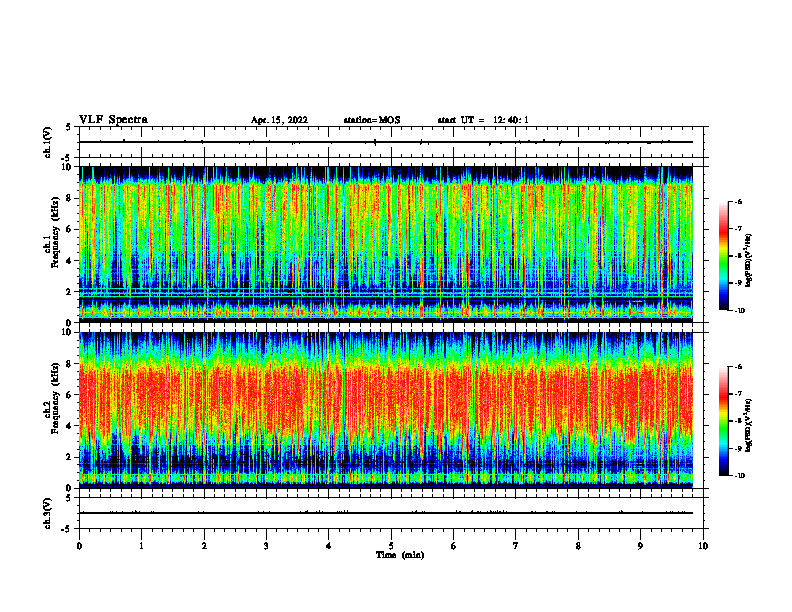Click the '-6' label on ch.1 color scale

pos(738,202)
